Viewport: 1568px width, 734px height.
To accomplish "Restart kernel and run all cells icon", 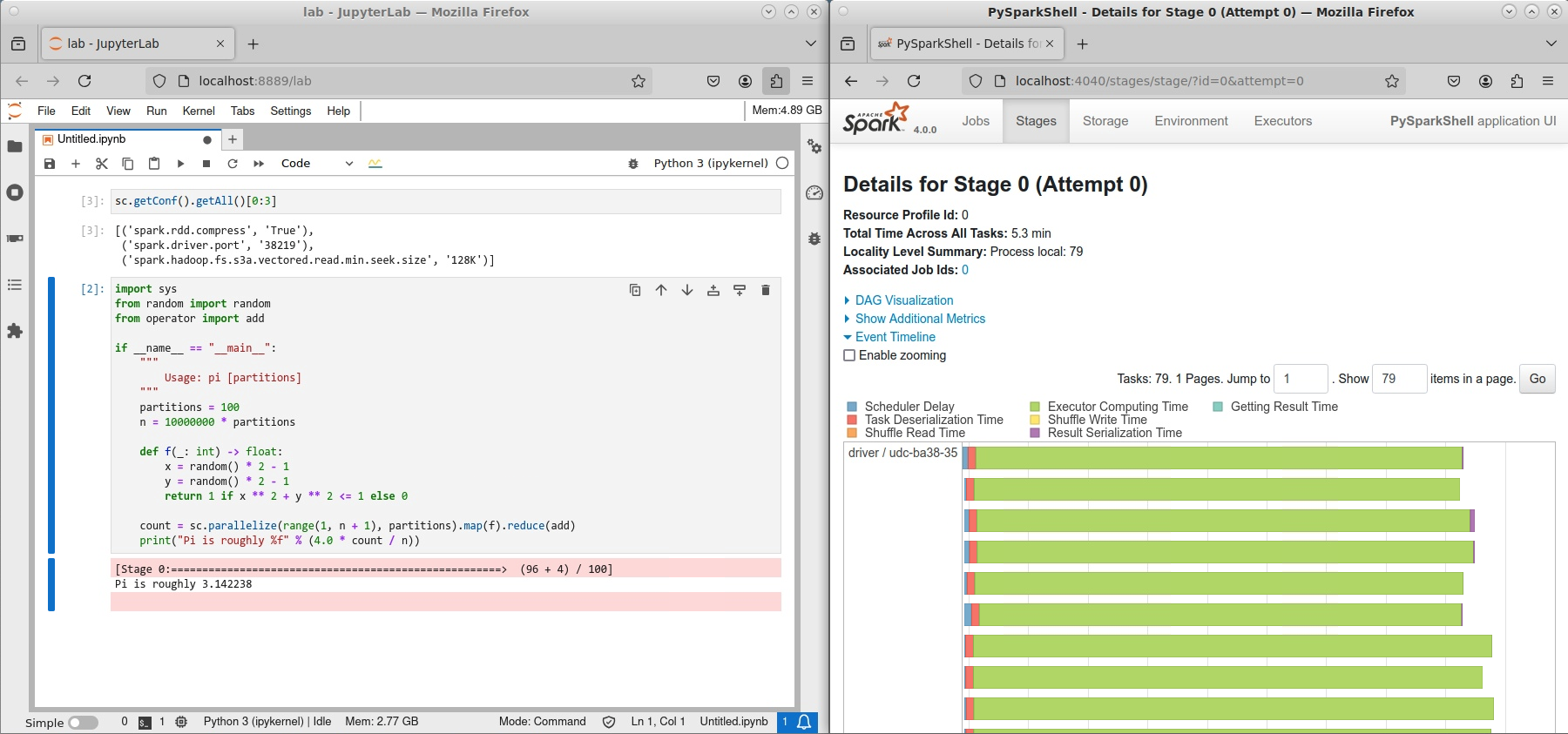I will pyautogui.click(x=259, y=164).
